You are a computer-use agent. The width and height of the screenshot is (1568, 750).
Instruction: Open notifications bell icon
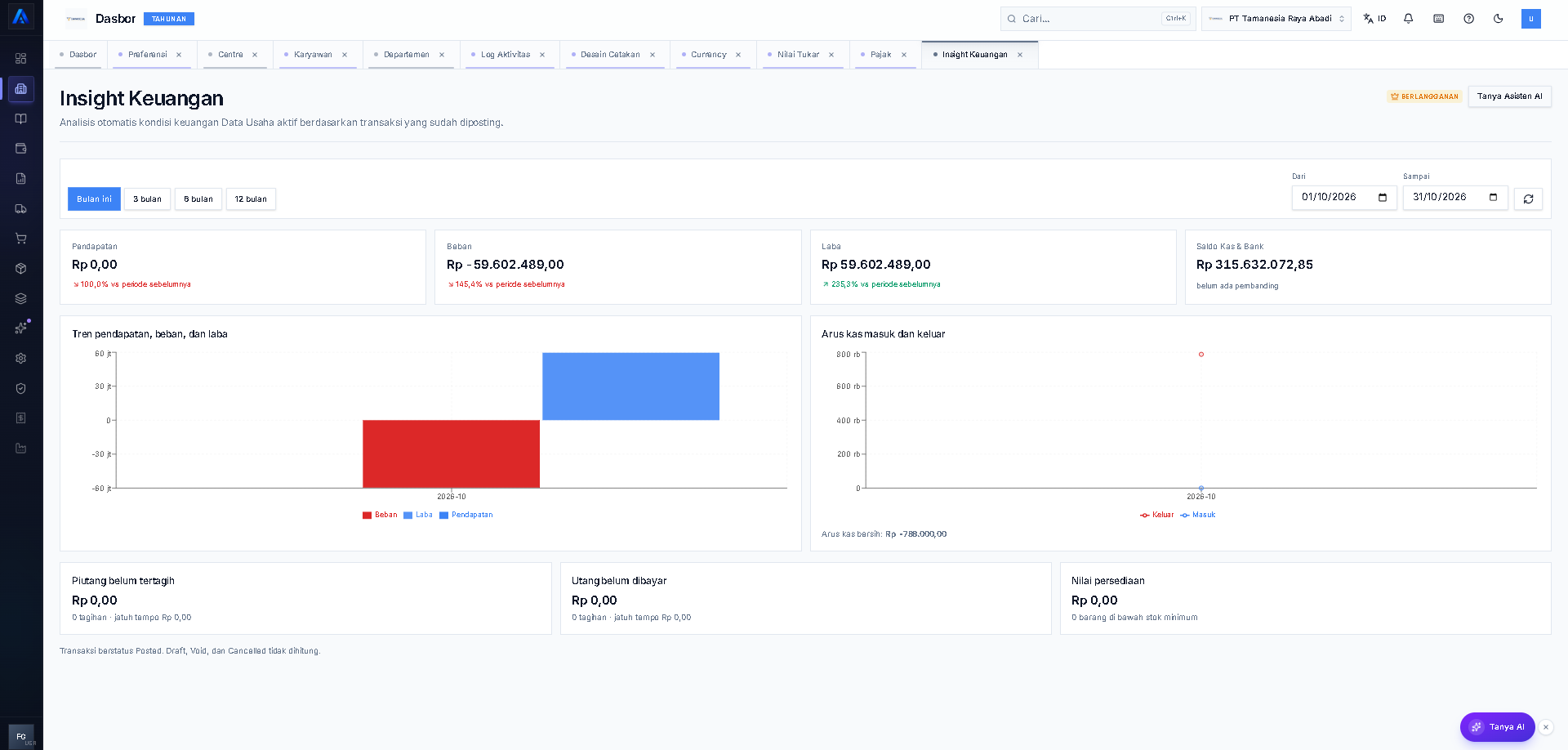[x=1409, y=18]
